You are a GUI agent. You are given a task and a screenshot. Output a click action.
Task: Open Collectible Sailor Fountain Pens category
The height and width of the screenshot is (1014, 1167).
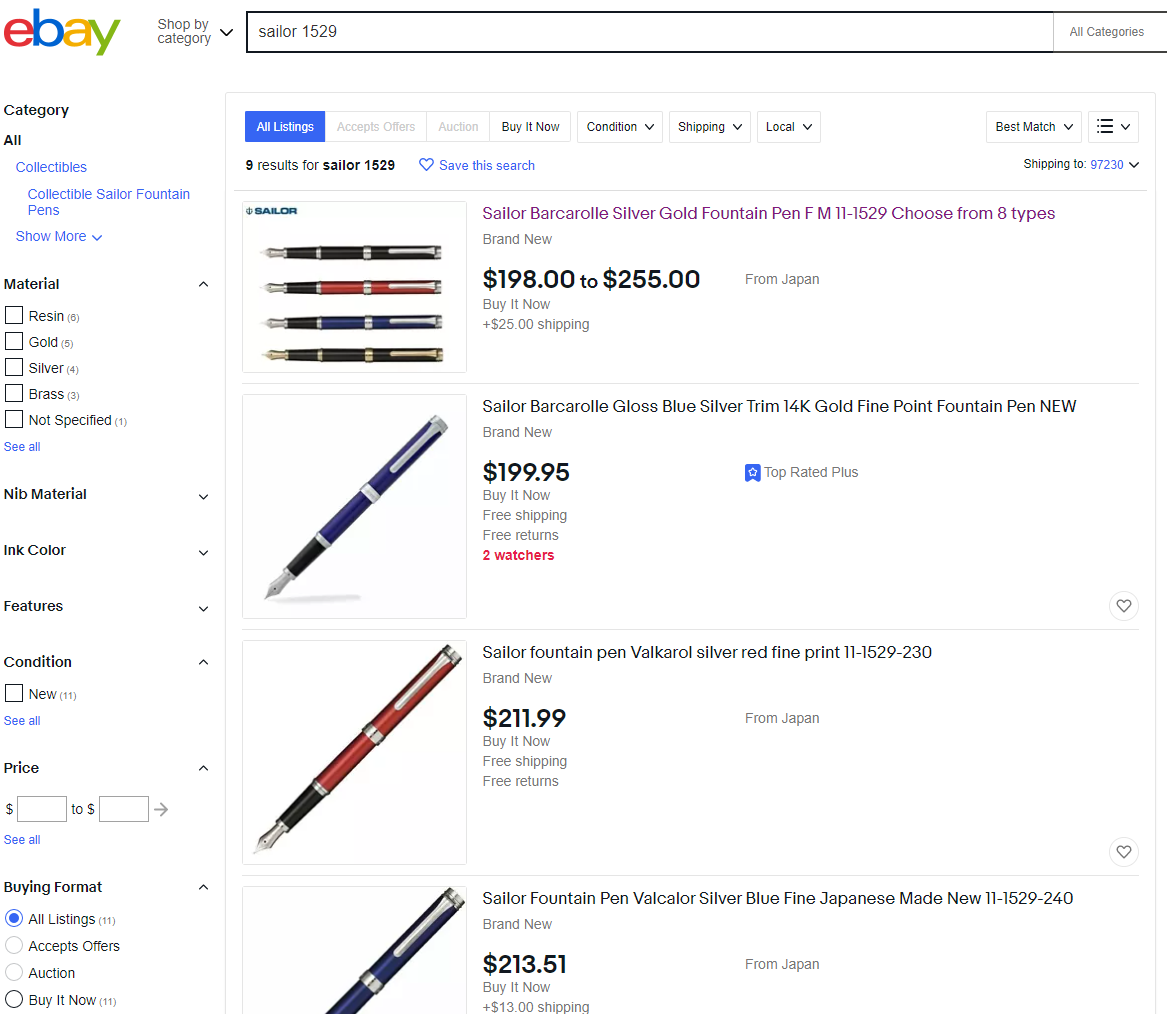tap(108, 202)
